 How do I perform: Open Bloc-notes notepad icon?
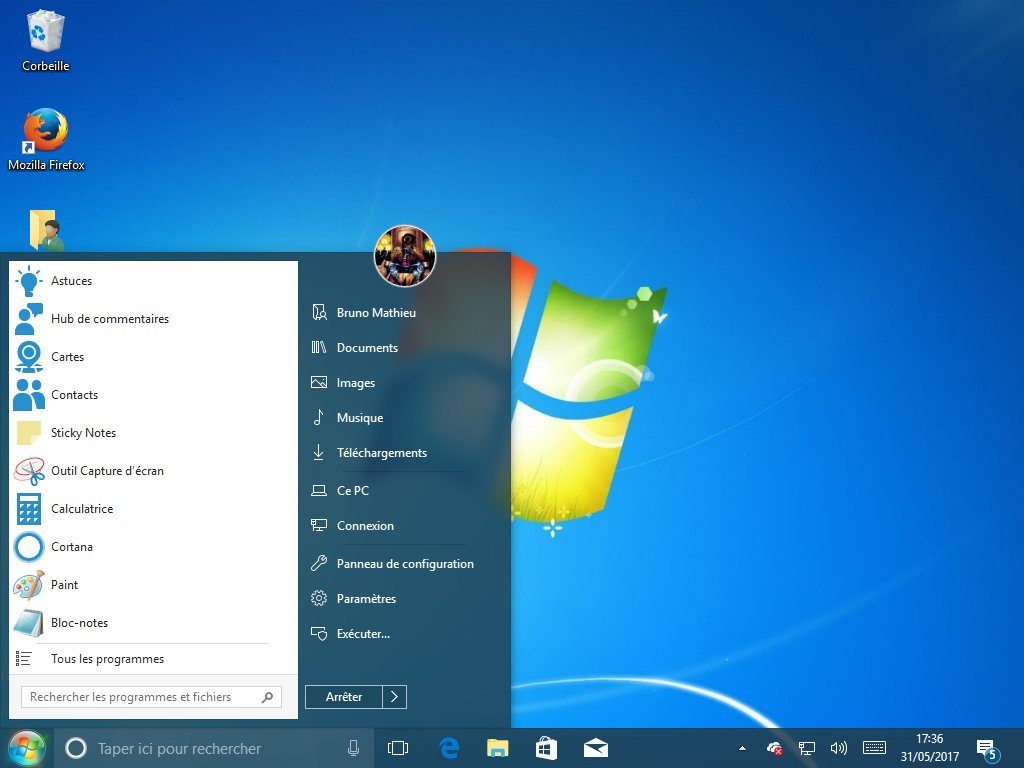(x=29, y=623)
